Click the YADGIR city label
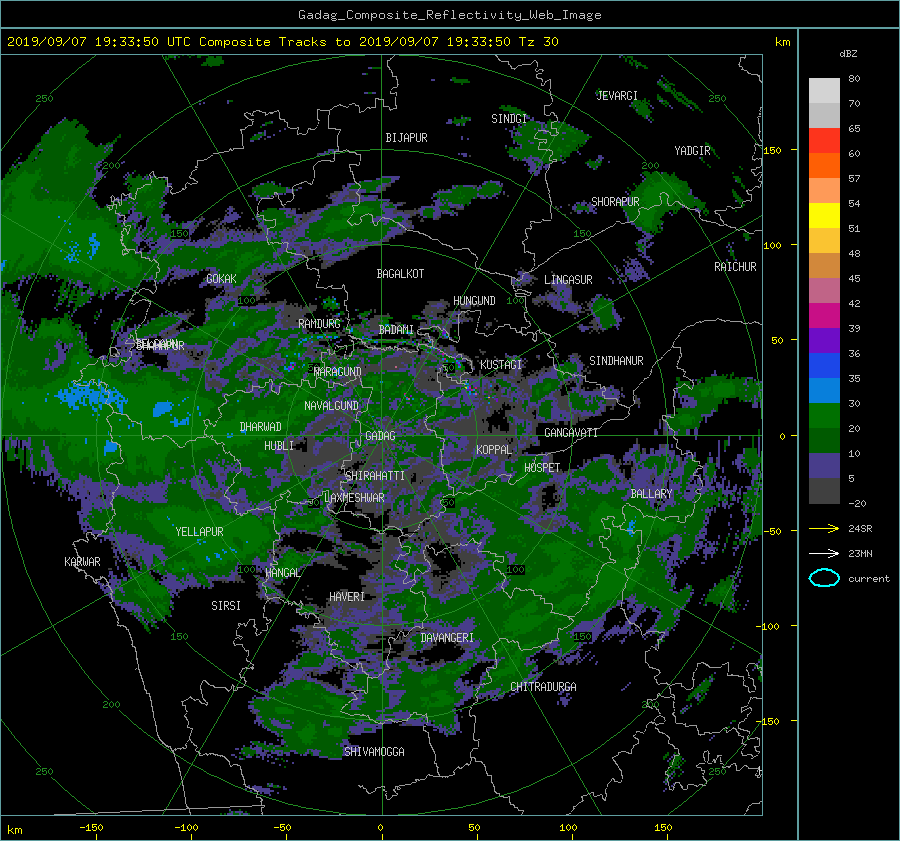 click(692, 151)
